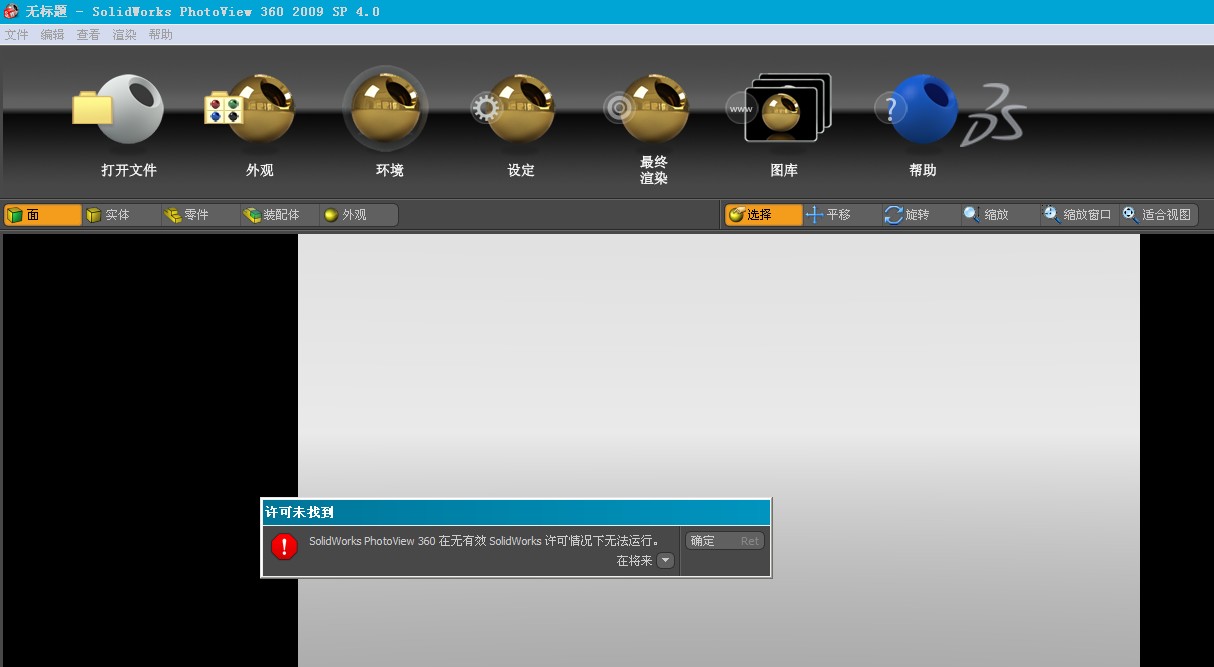The height and width of the screenshot is (667, 1214).
Task: Open the 渲染 menu
Action: 124,35
